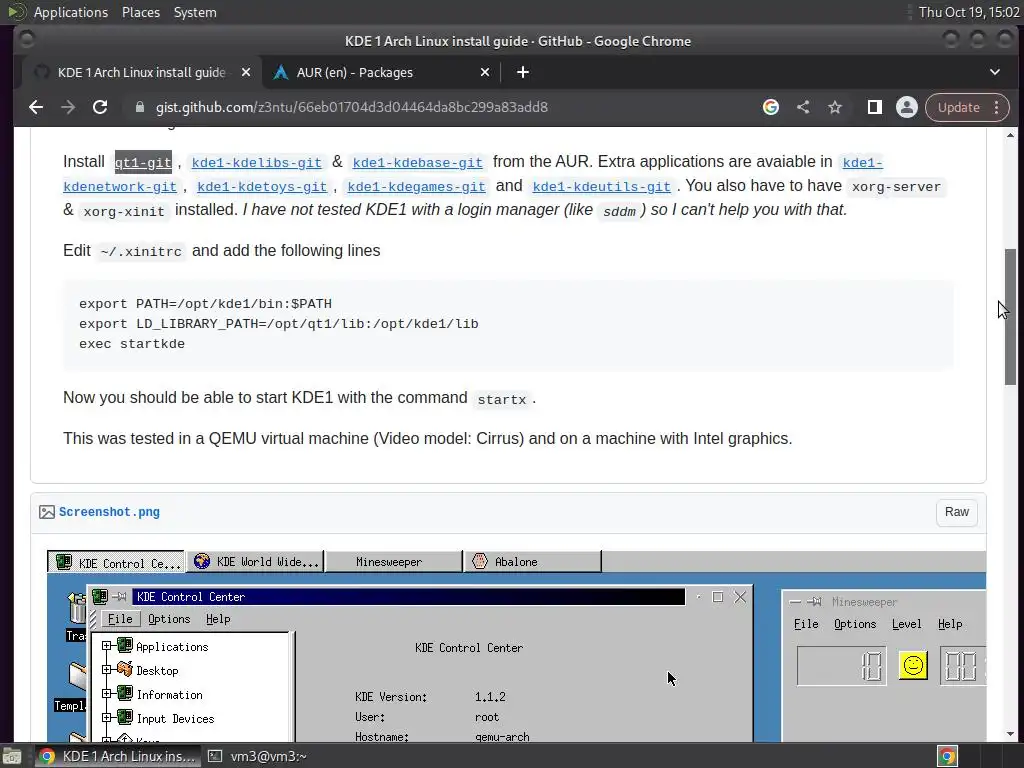Open Chrome side panel icon
Image resolution: width=1024 pixels, height=768 pixels.
point(874,107)
